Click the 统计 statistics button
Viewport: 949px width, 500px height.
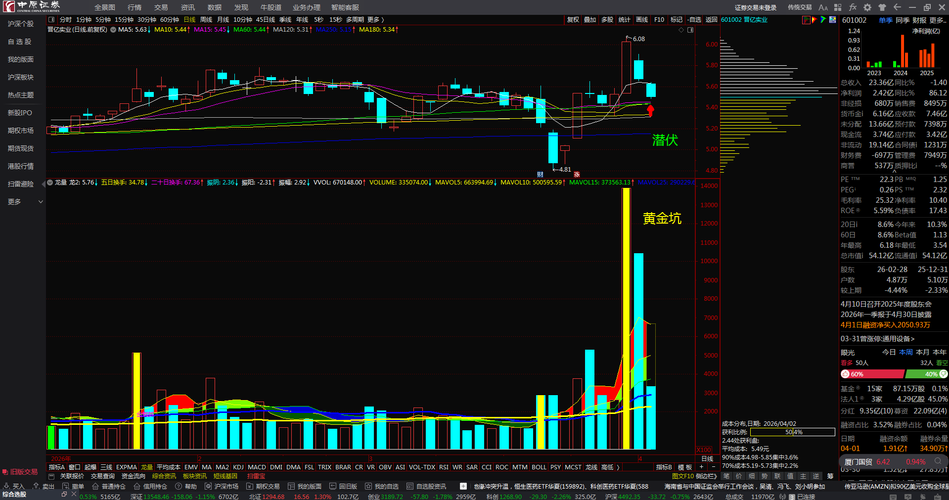[x=625, y=20]
